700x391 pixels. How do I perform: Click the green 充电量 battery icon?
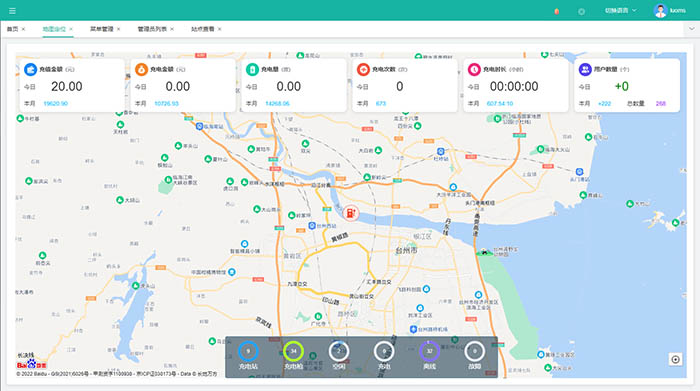click(252, 69)
